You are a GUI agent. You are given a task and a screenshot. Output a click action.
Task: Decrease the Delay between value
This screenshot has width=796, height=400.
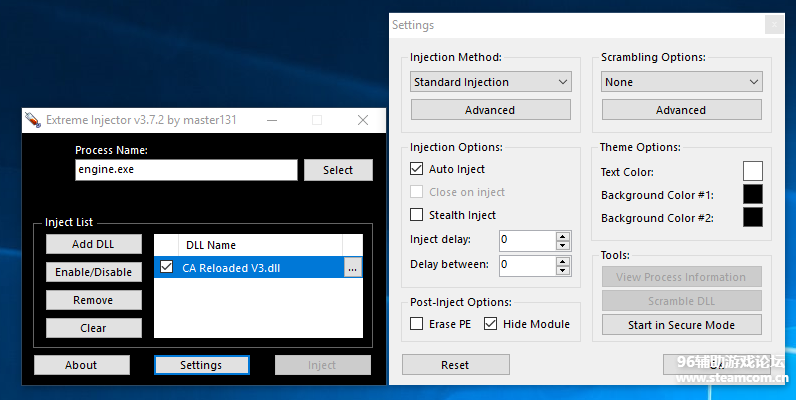tap(562, 271)
